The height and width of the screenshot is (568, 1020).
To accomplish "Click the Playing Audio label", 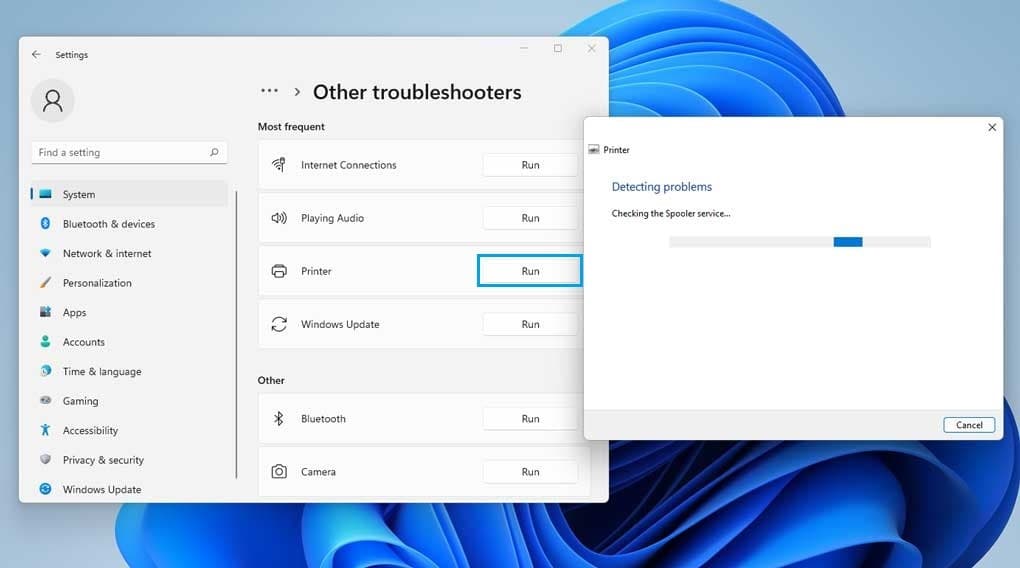I will click(332, 218).
